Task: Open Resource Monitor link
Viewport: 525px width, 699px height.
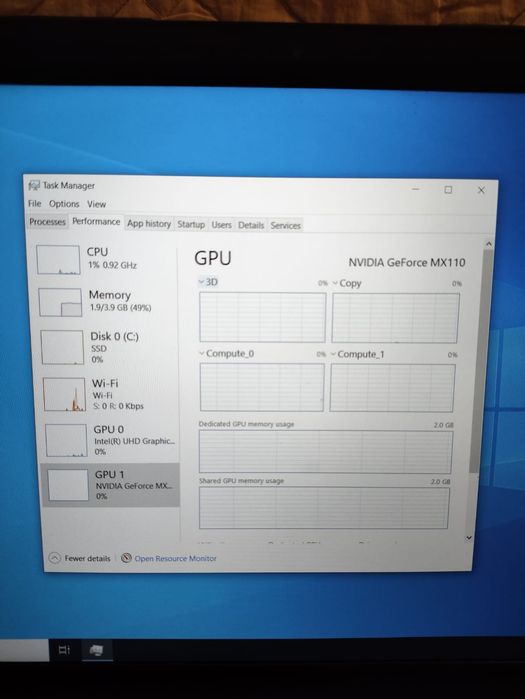Action: (x=175, y=559)
